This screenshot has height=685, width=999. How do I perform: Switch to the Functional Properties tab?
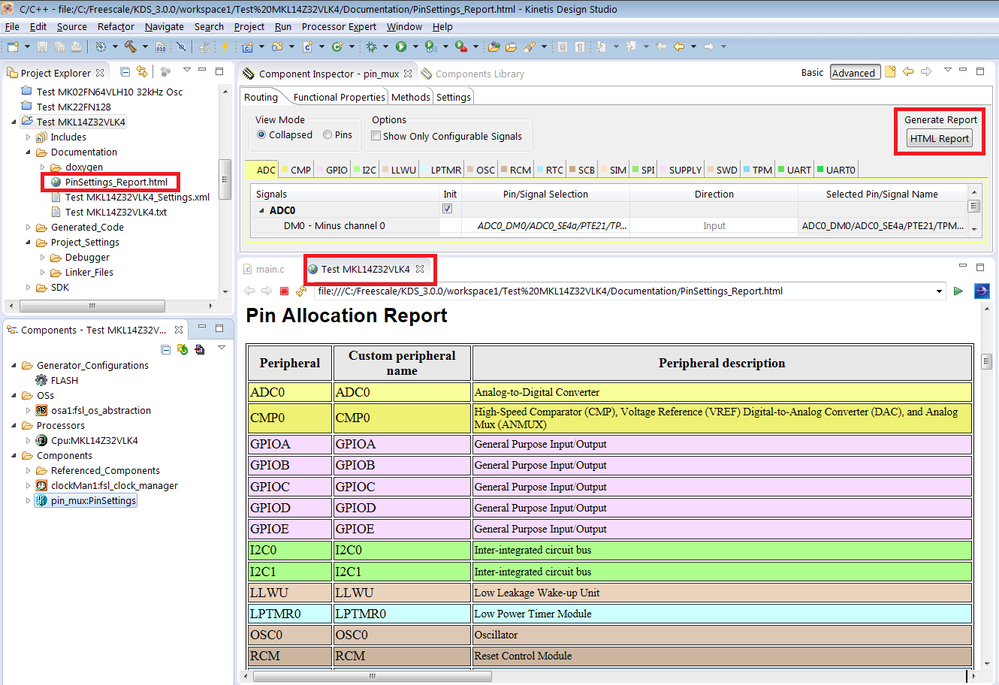coord(338,97)
